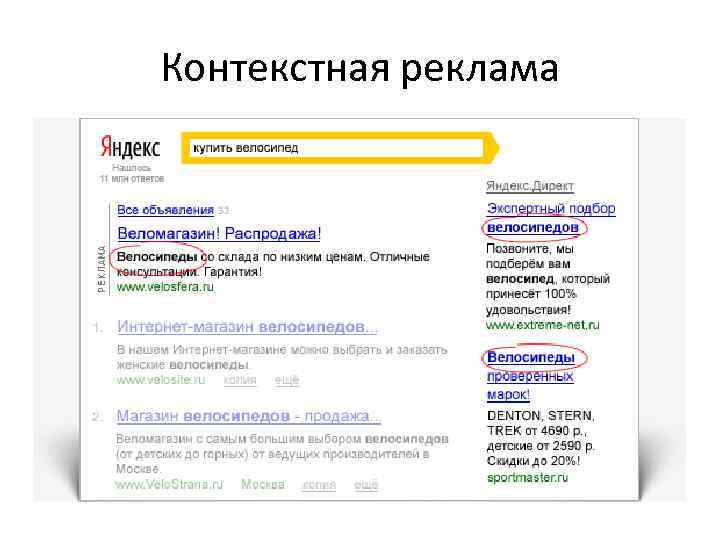720x540 pixels.
Task: Click text 'В нашем Интернет-магазине можно выбрать'
Action: tap(251, 350)
